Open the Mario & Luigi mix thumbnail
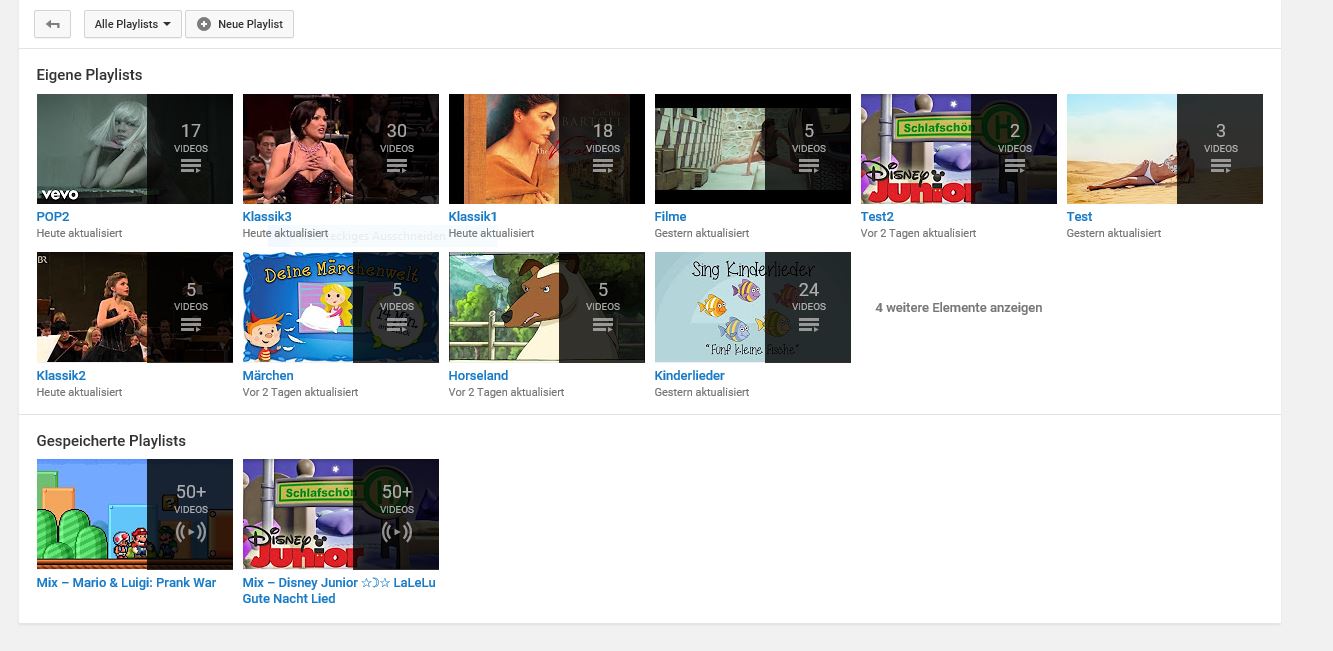Image resolution: width=1333 pixels, height=651 pixels. (x=135, y=514)
